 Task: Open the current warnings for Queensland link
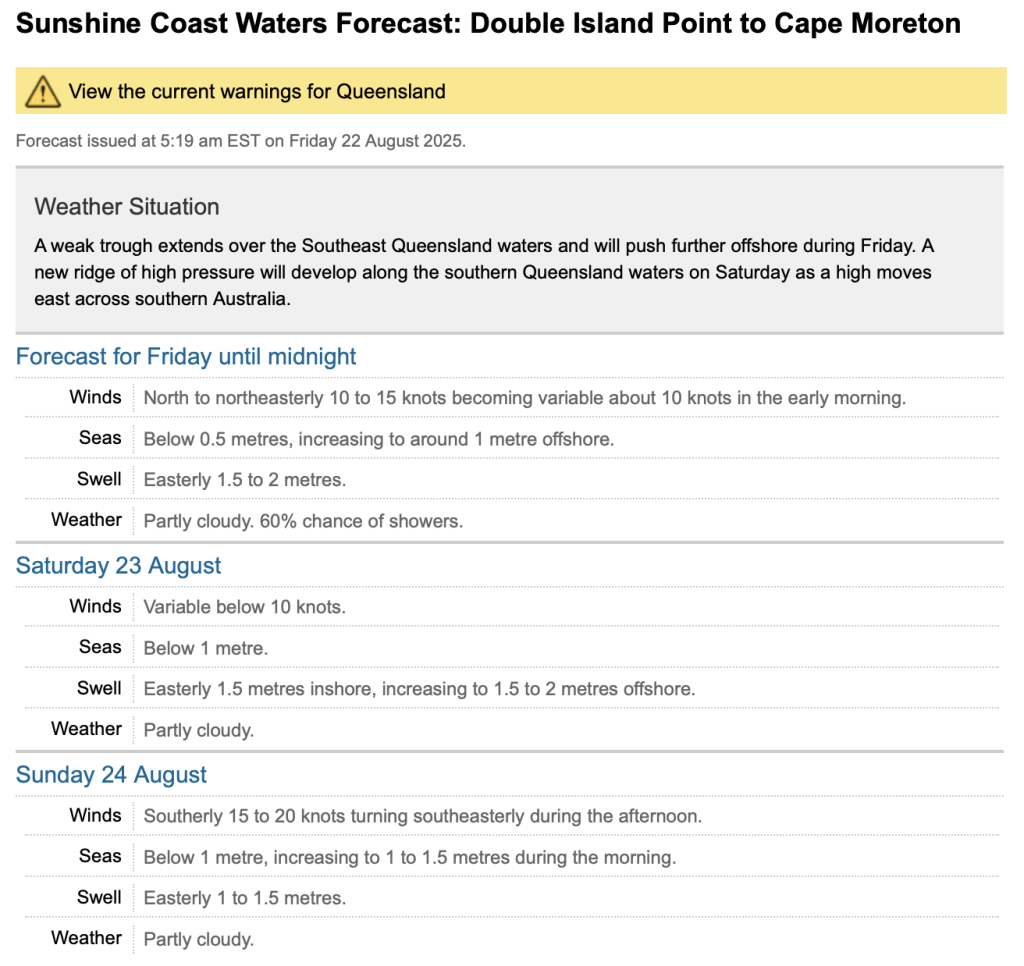256,92
